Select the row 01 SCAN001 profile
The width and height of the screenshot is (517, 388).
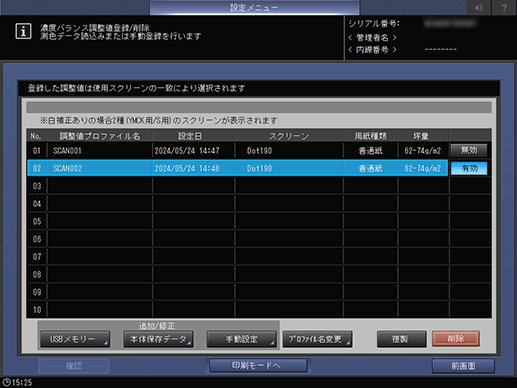pyautogui.click(x=237, y=150)
